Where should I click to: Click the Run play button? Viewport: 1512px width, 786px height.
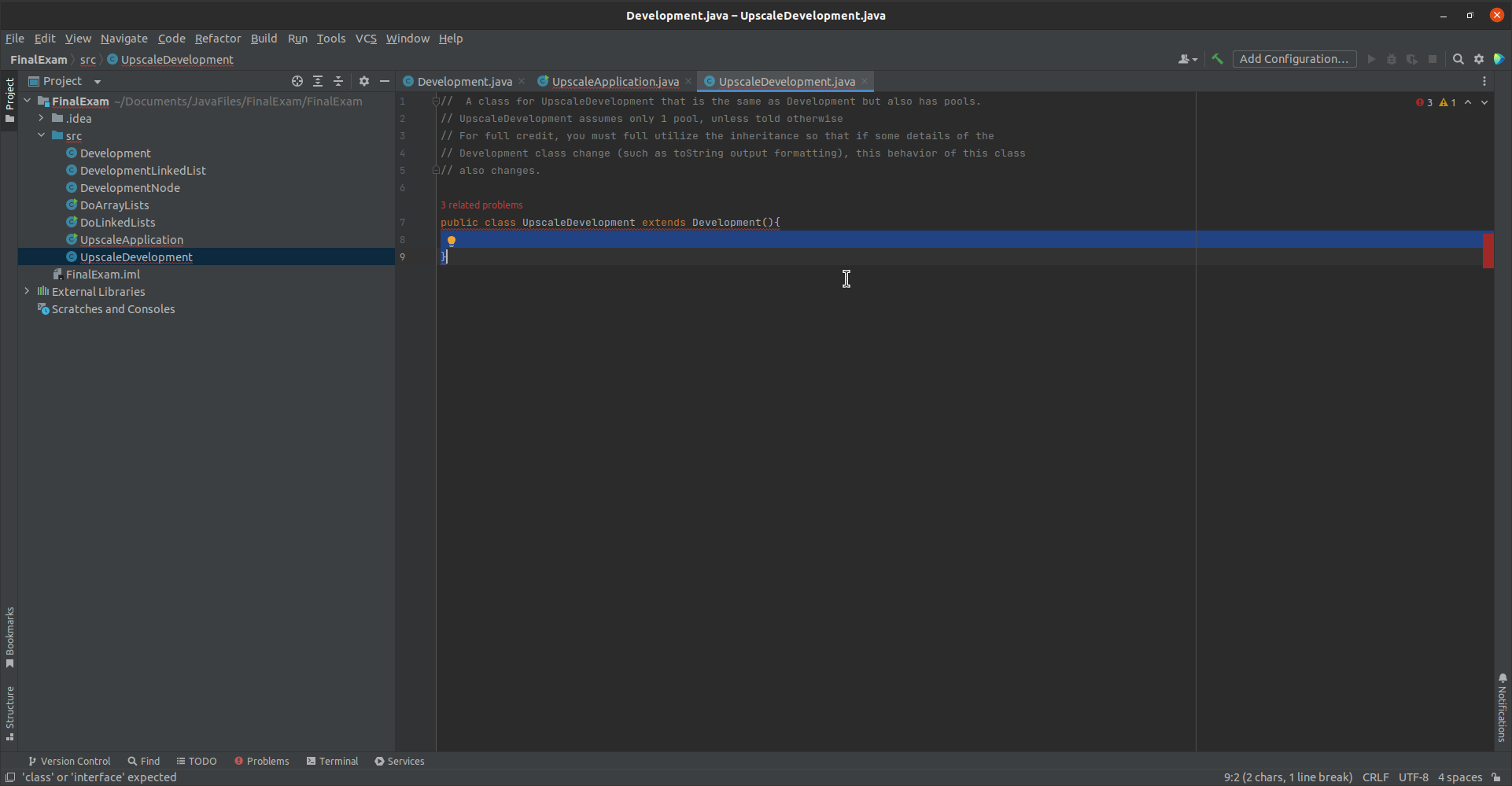point(1371,59)
